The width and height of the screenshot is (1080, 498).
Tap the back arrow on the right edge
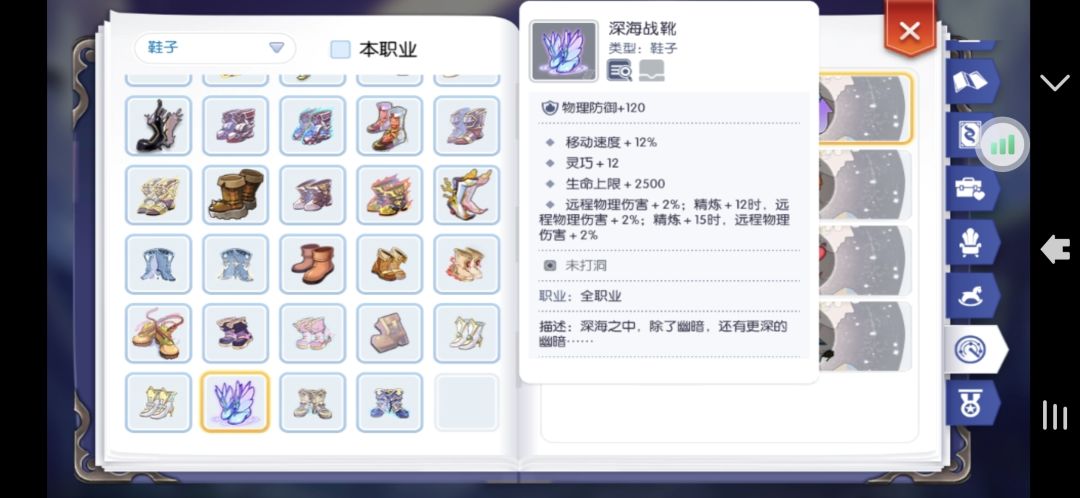tap(1055, 249)
